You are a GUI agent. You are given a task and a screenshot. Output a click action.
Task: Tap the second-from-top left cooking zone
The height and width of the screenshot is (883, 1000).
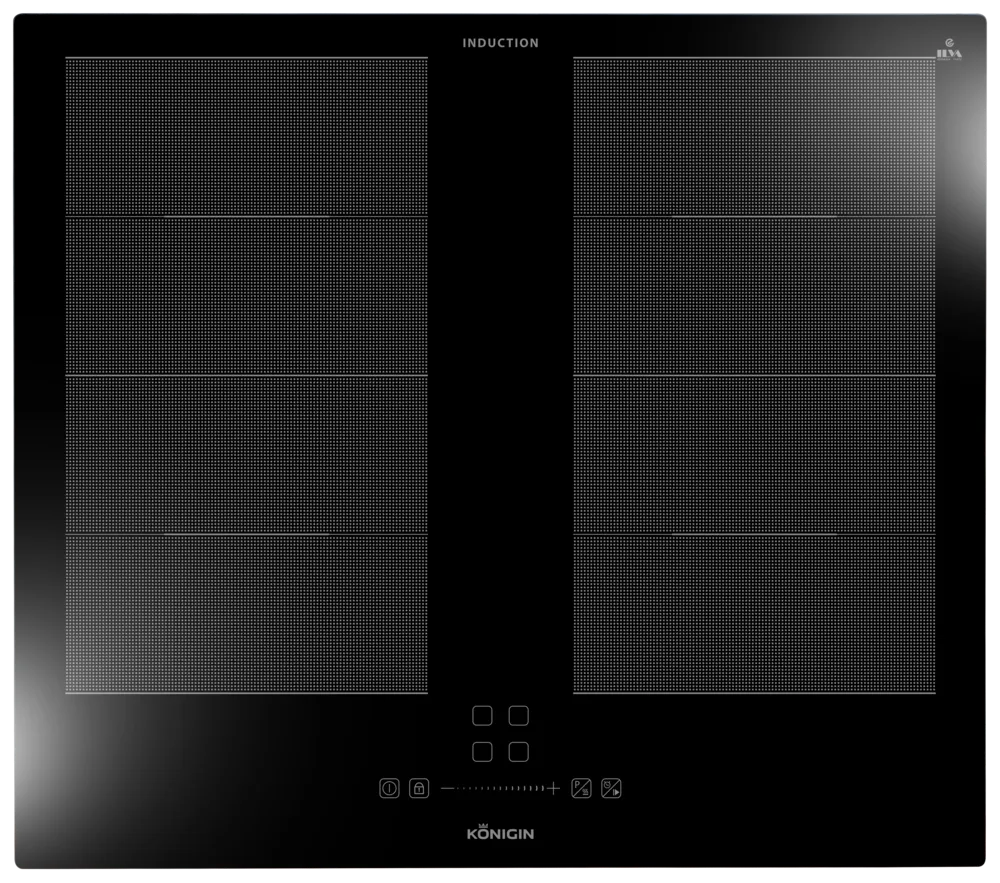click(x=246, y=296)
